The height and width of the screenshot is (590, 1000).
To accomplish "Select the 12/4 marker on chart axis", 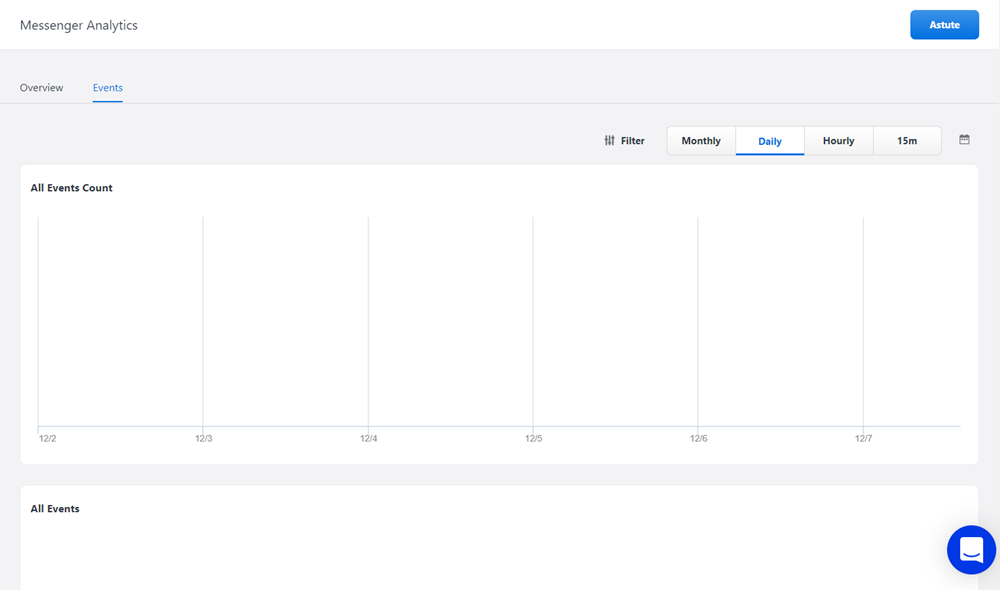I will point(368,439).
